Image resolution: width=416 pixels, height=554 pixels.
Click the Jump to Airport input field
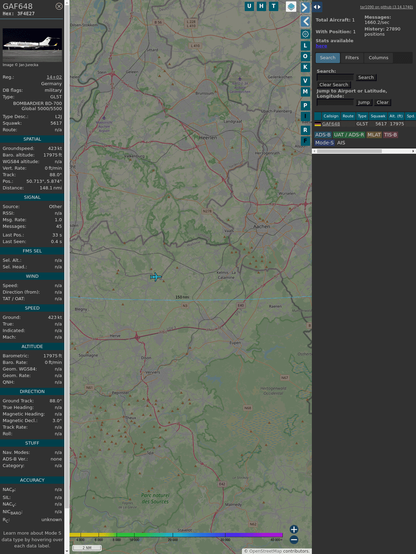pos(335,102)
